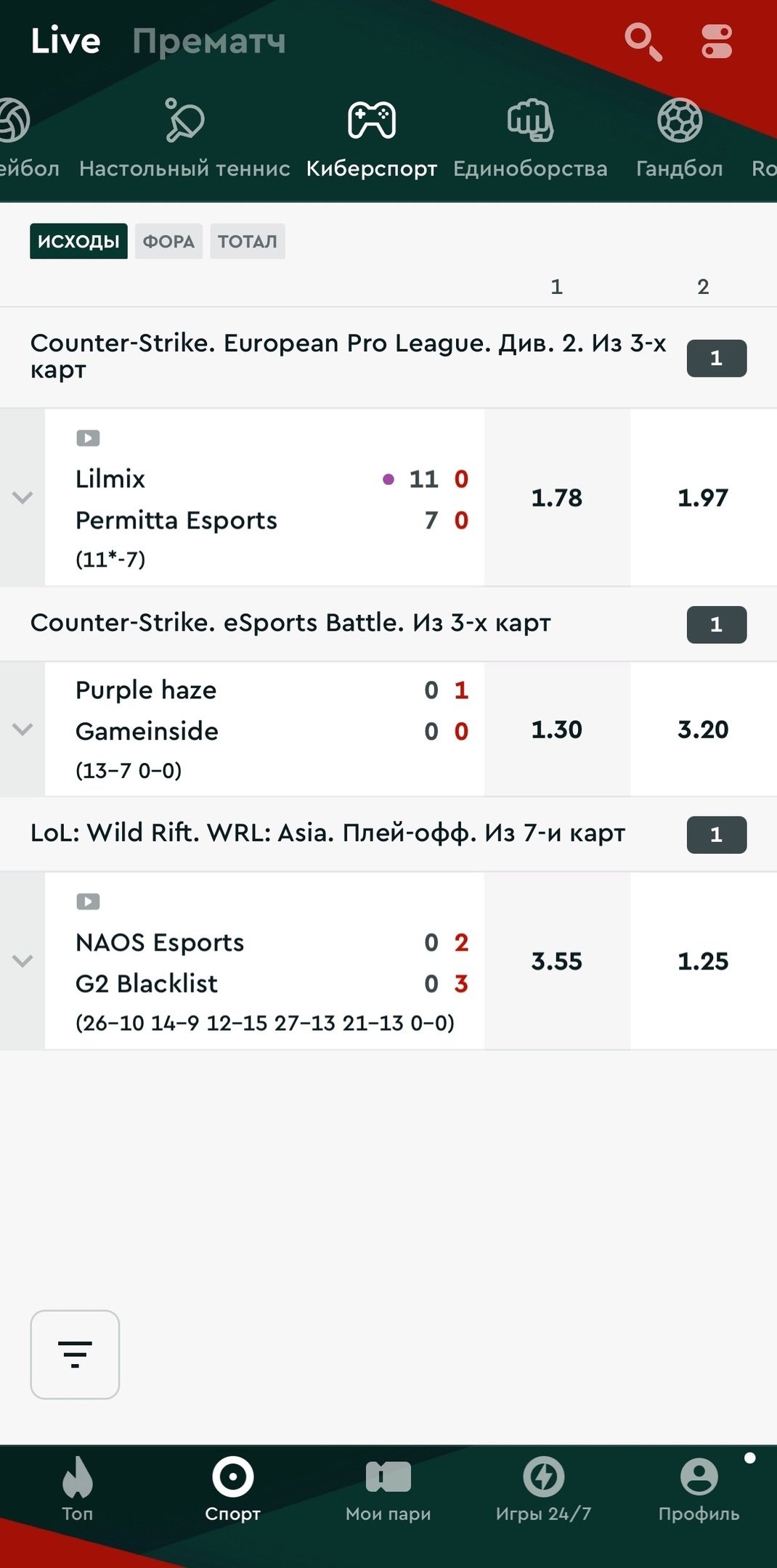Screen dimensions: 777x1568
Task: Select the Настольный теннис sport icon
Action: click(184, 121)
